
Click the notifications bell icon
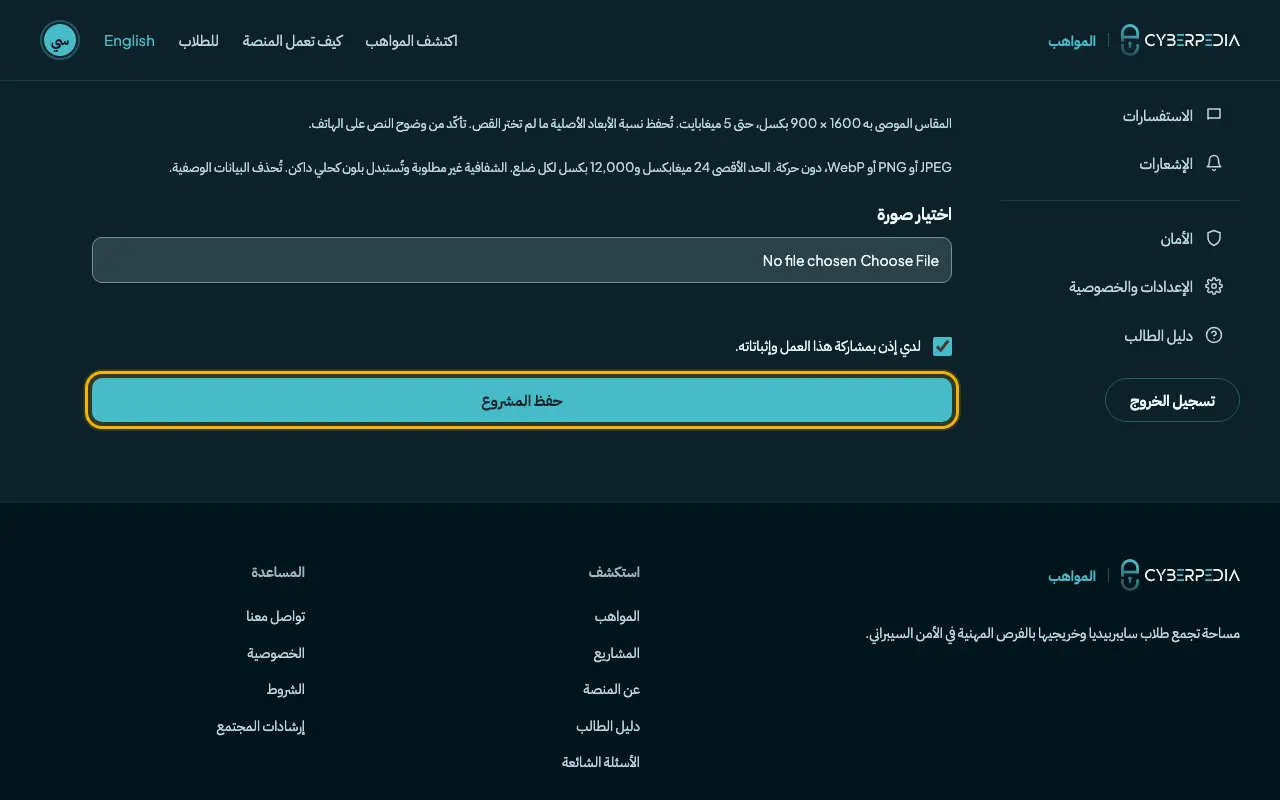pyautogui.click(x=1214, y=164)
